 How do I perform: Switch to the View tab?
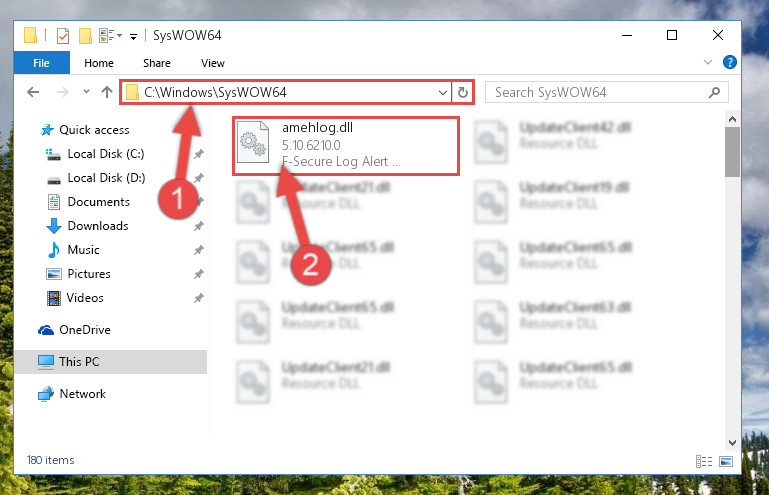tap(213, 63)
